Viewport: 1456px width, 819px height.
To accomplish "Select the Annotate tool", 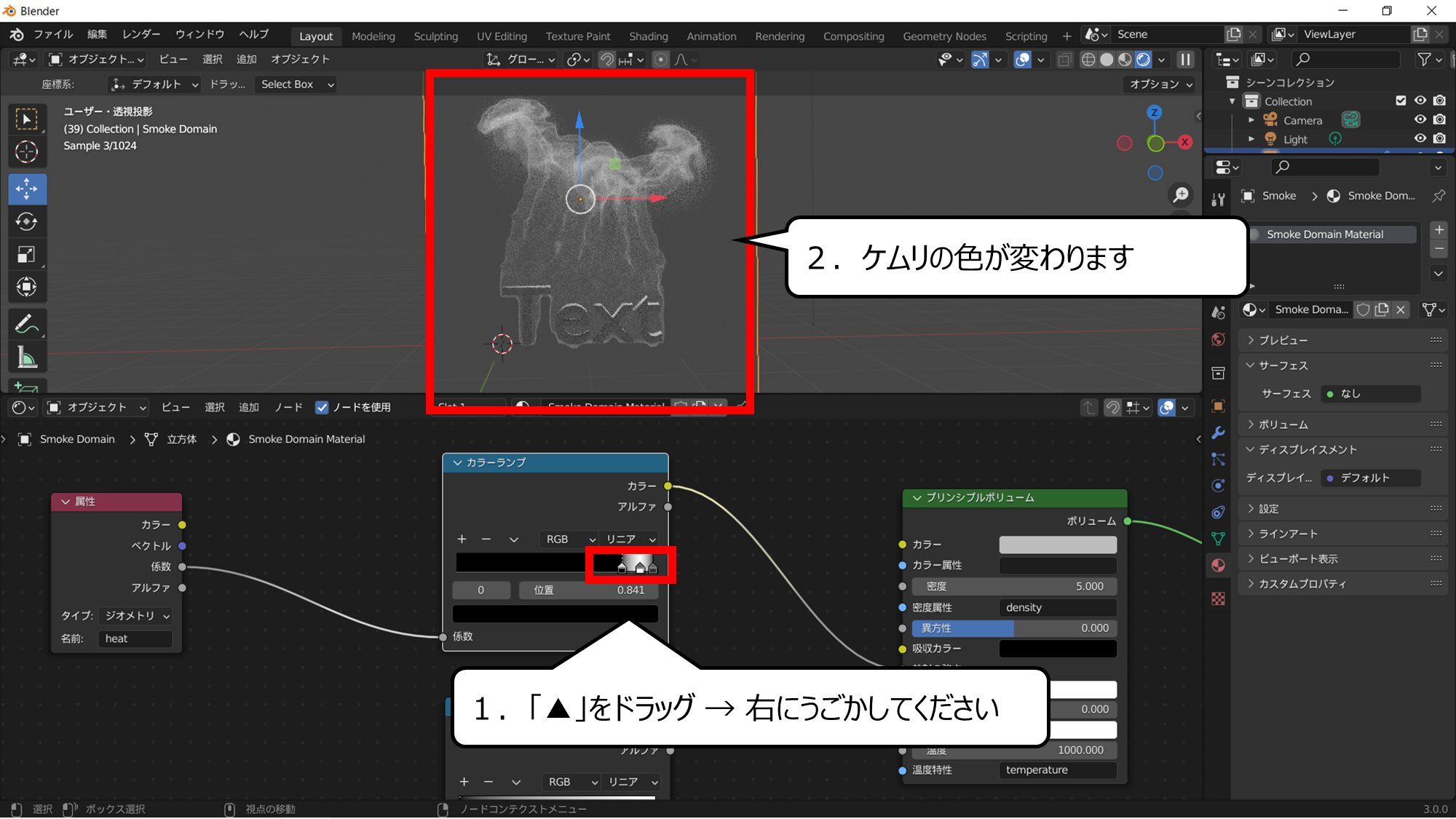I will pyautogui.click(x=27, y=324).
